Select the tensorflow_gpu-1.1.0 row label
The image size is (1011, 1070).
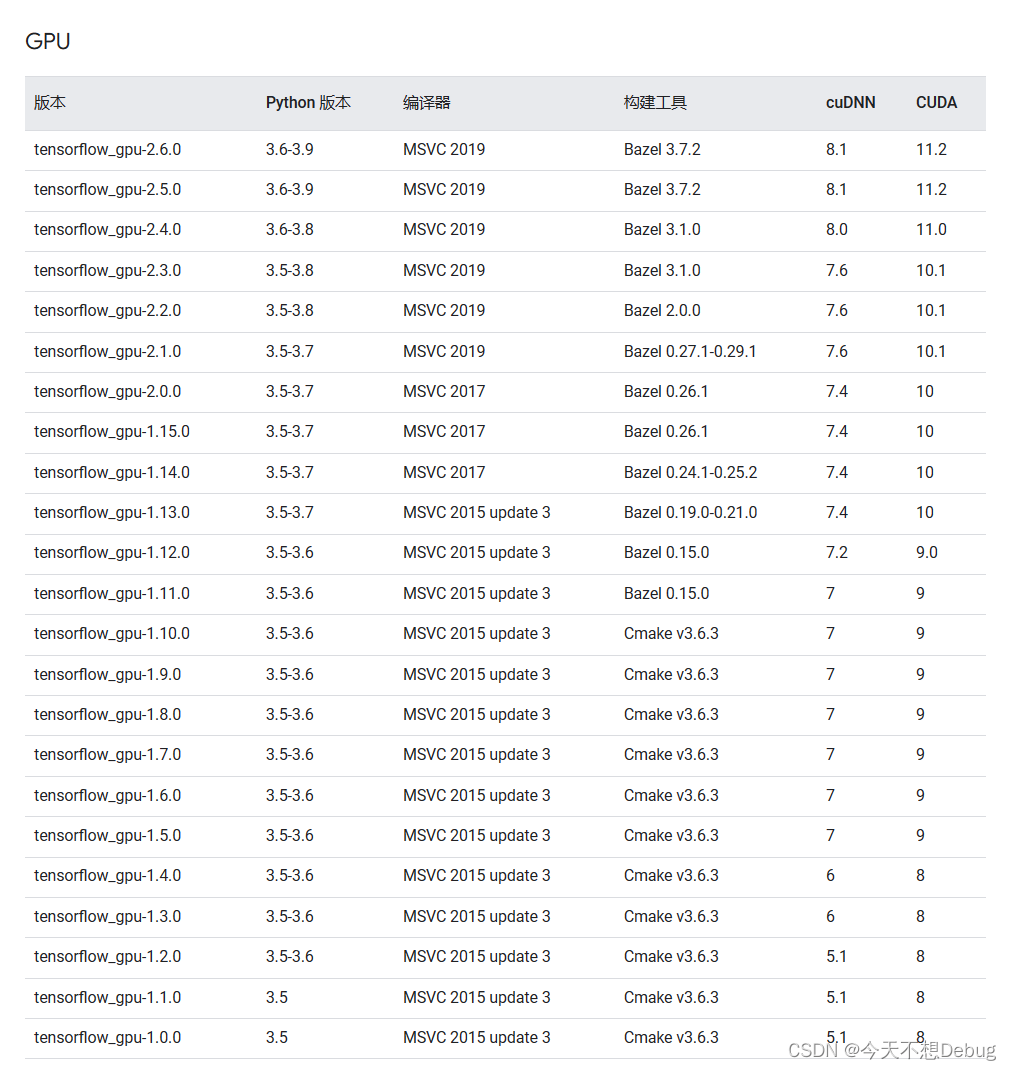[108, 998]
